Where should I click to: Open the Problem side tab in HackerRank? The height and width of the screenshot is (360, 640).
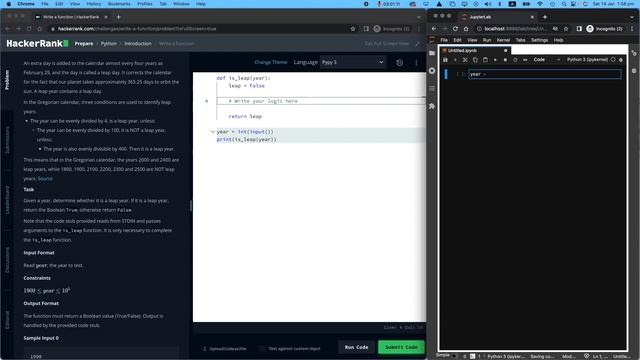pyautogui.click(x=7, y=80)
